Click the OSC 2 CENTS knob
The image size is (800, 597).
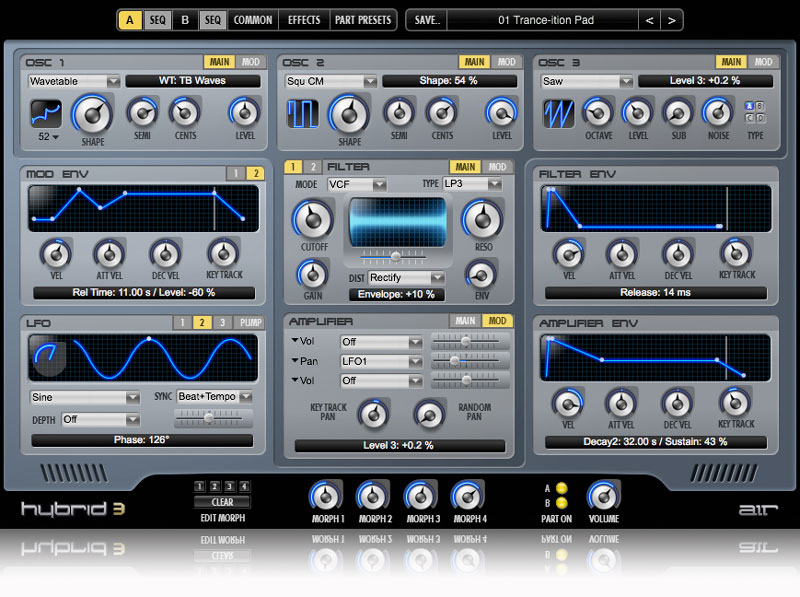point(442,113)
